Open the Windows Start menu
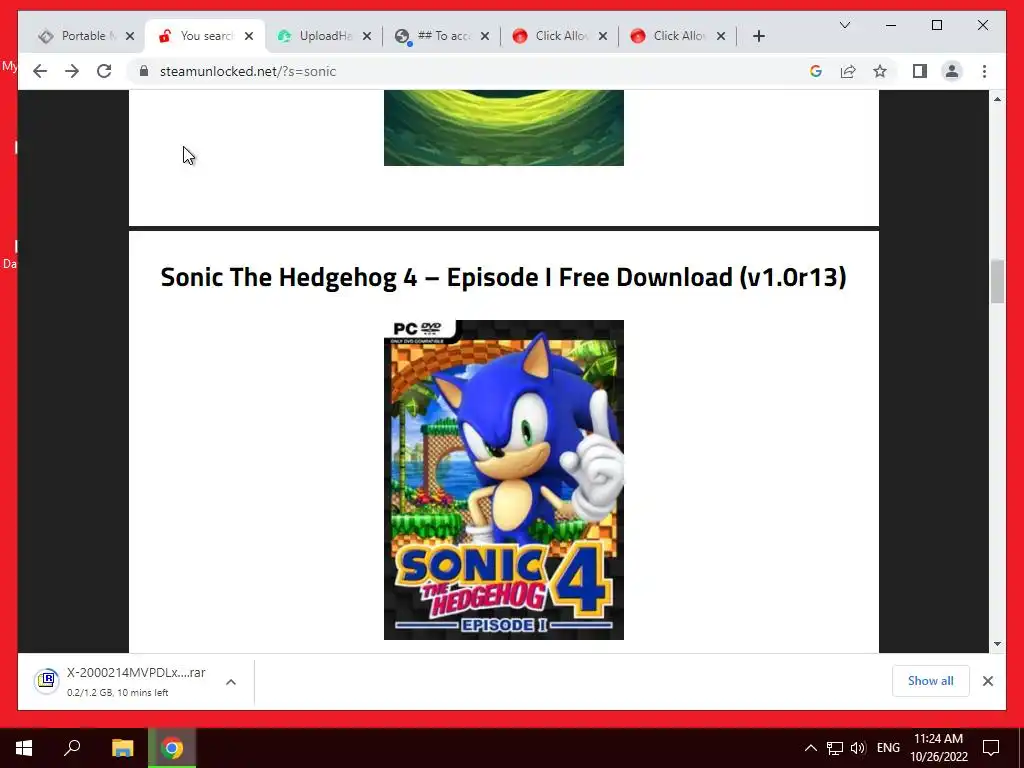This screenshot has height=768, width=1024. click(x=24, y=748)
